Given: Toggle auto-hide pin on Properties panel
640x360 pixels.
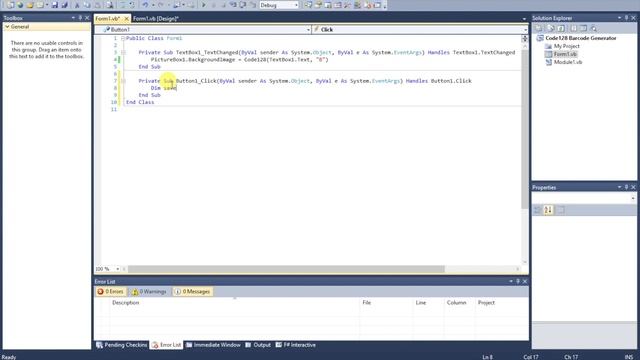Looking at the screenshot, I should tap(627, 187).
